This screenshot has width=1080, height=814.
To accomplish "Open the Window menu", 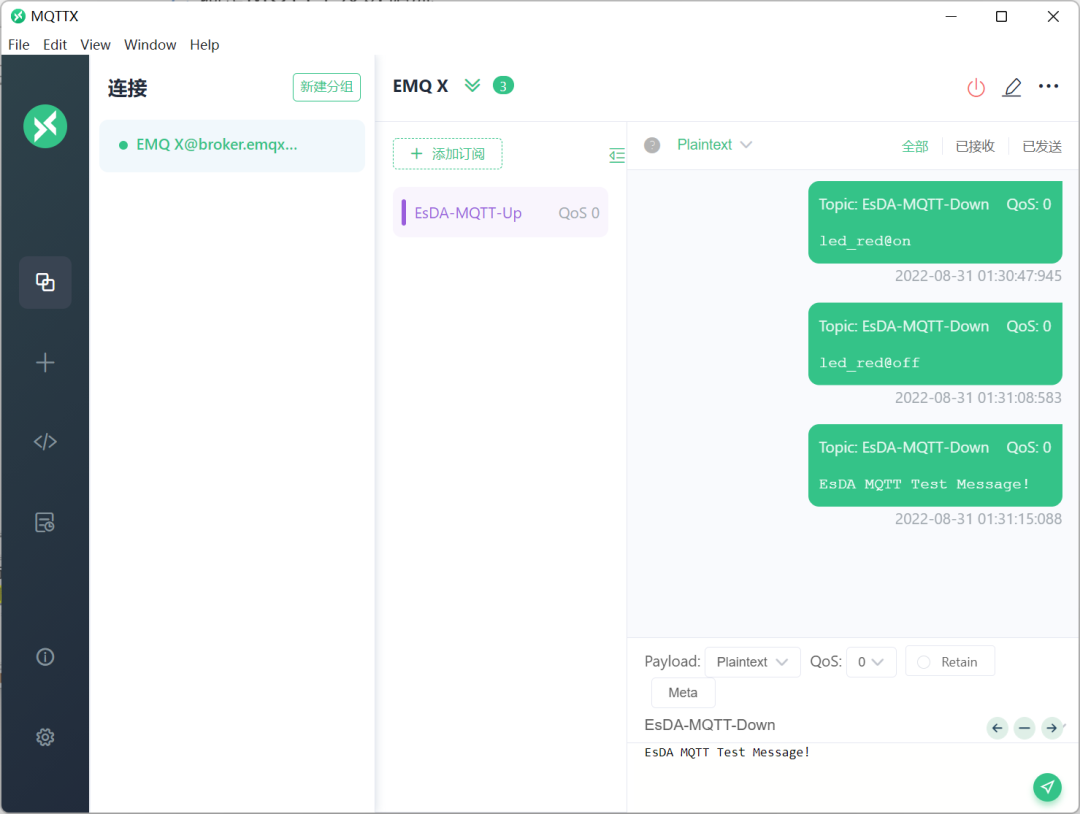I will [149, 45].
